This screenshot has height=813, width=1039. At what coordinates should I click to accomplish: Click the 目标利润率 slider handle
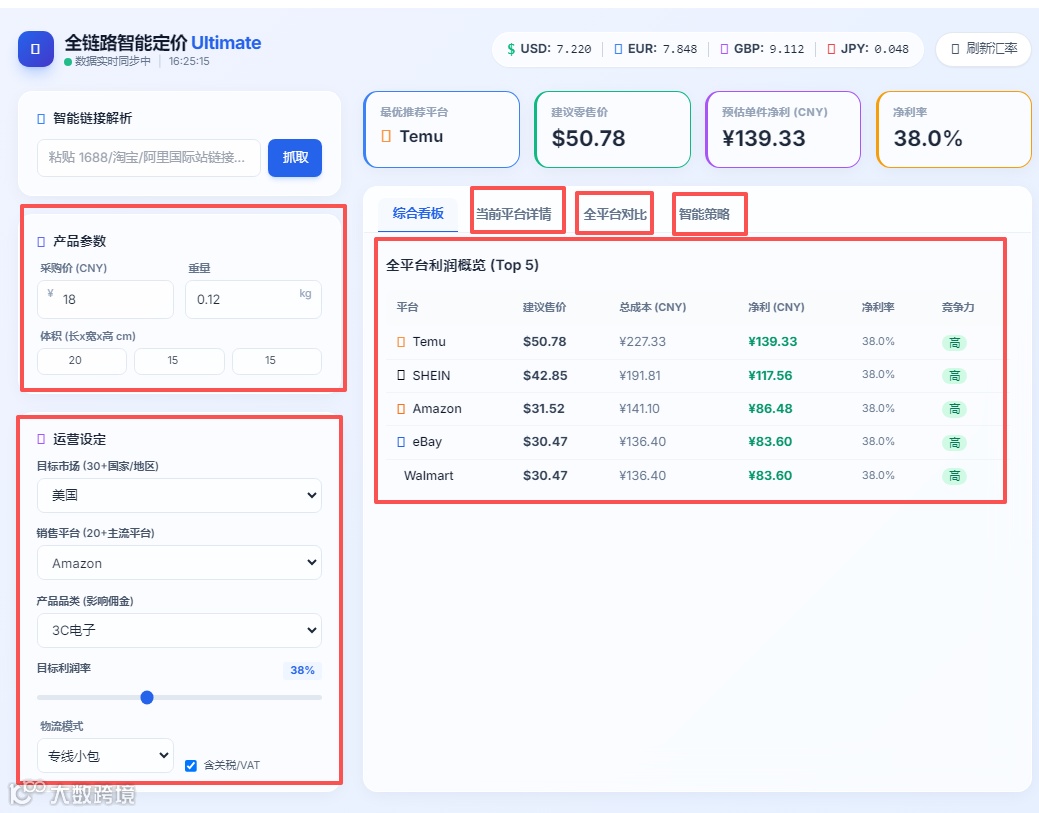click(x=147, y=697)
